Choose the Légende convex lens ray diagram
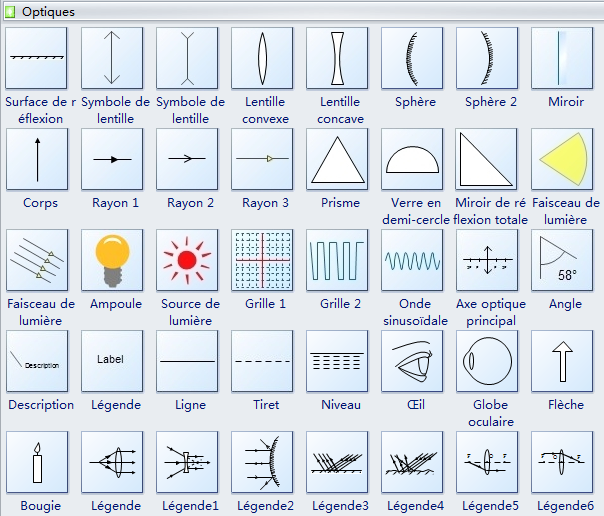604x516 pixels. (112, 462)
